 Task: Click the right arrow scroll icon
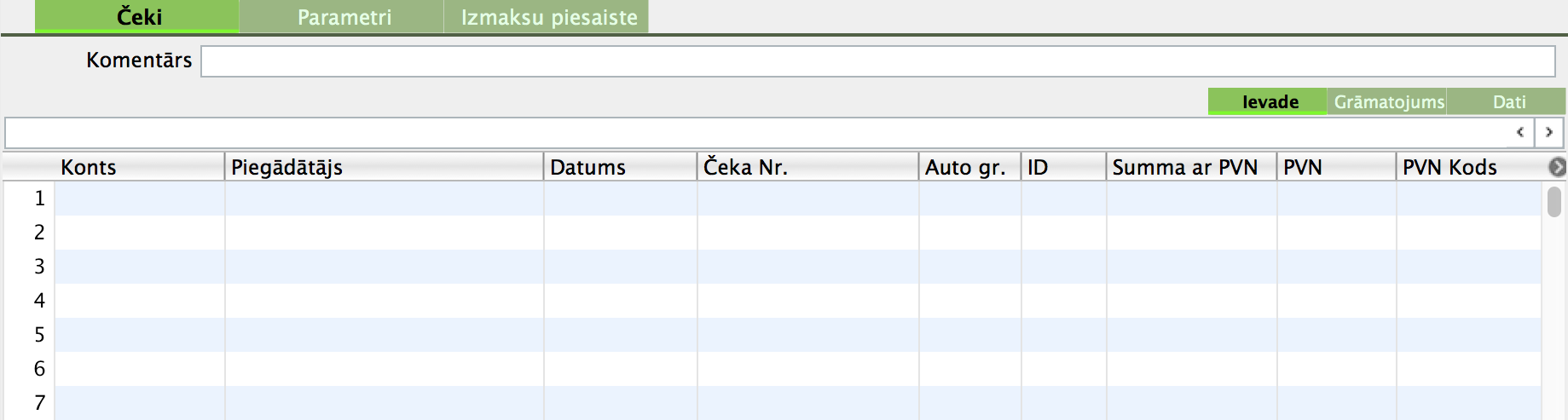coord(1548,133)
